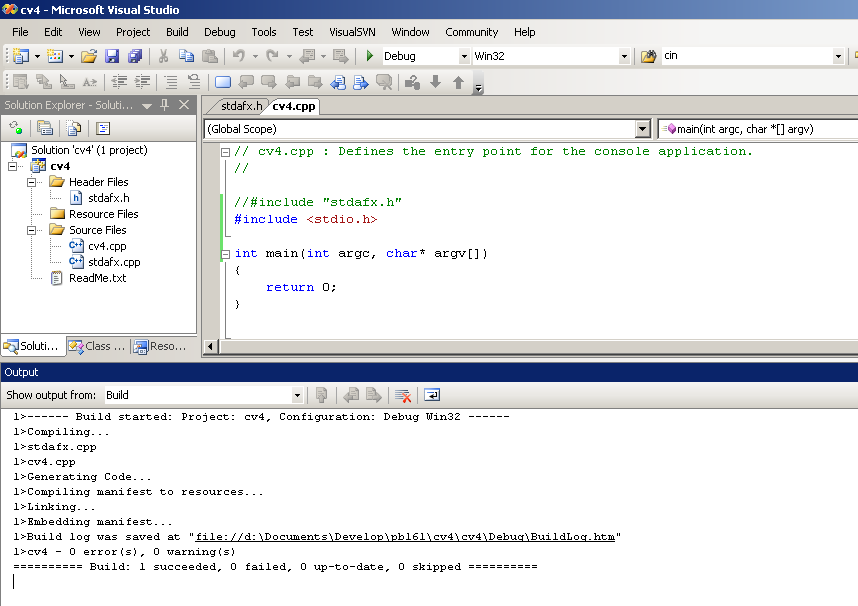858x606 pixels.
Task: Click the Navigate Backward icon
Action: pos(308,56)
